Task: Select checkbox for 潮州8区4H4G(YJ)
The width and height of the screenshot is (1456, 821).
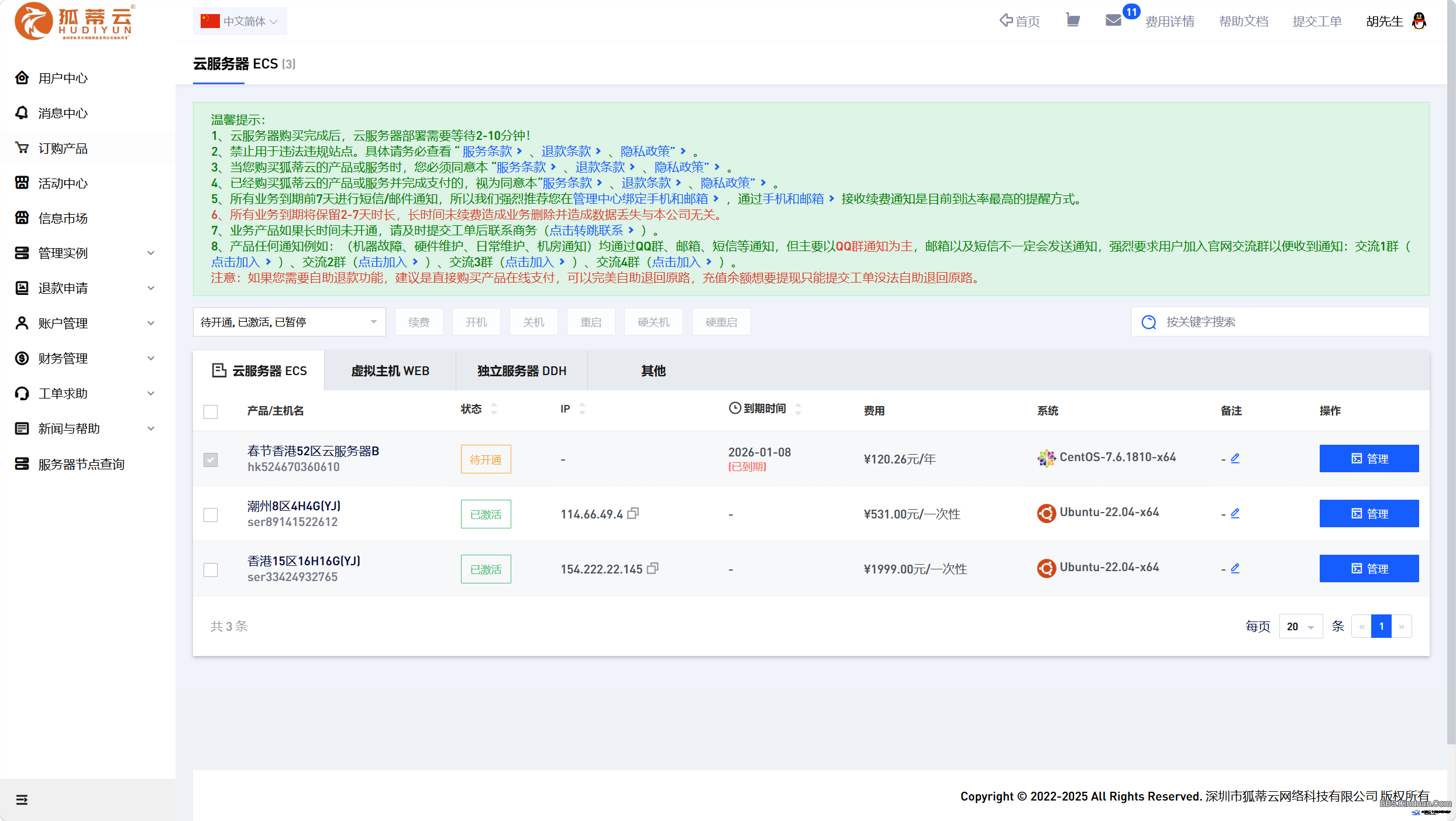Action: pos(211,514)
